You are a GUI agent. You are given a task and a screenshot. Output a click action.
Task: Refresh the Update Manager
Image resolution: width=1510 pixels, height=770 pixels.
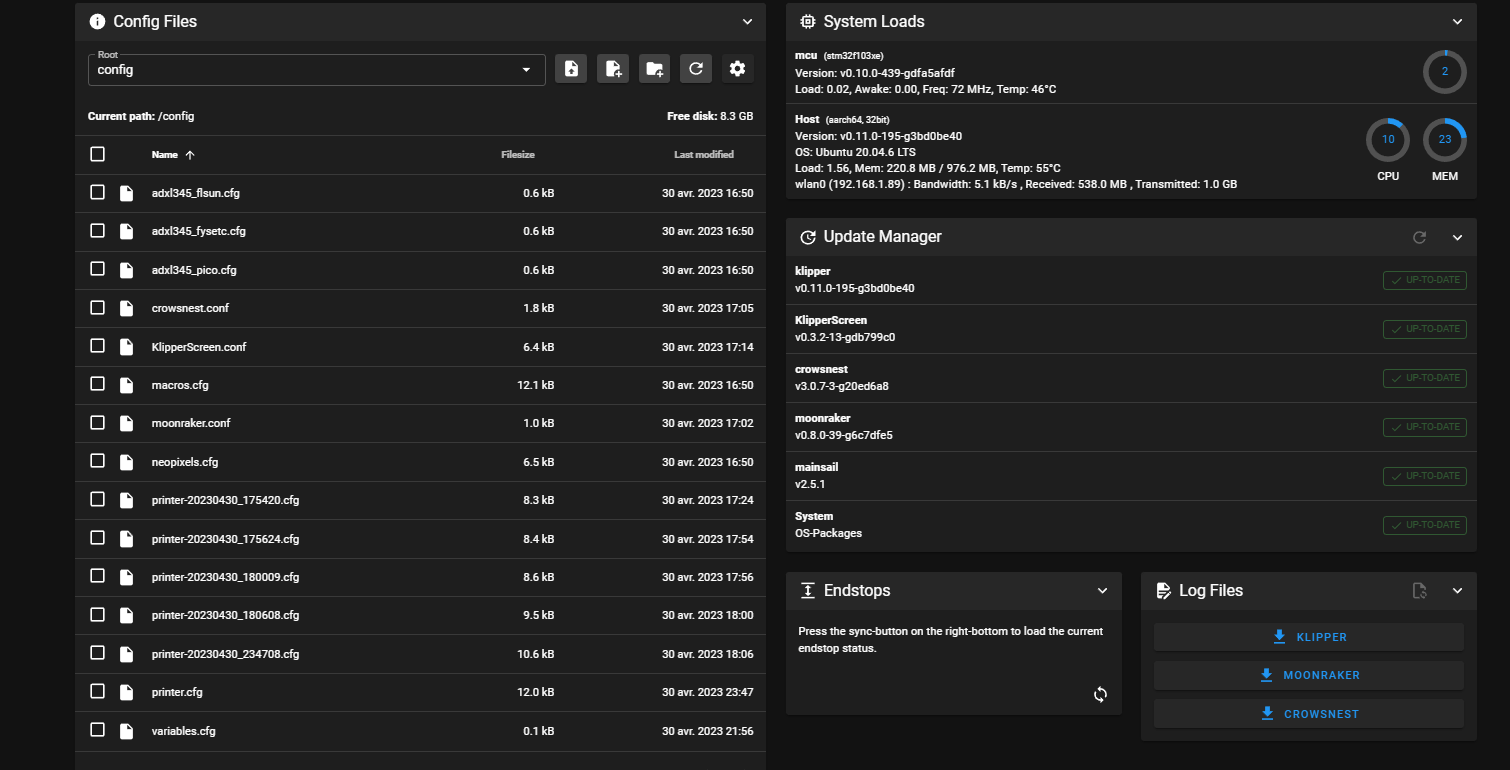point(1419,237)
